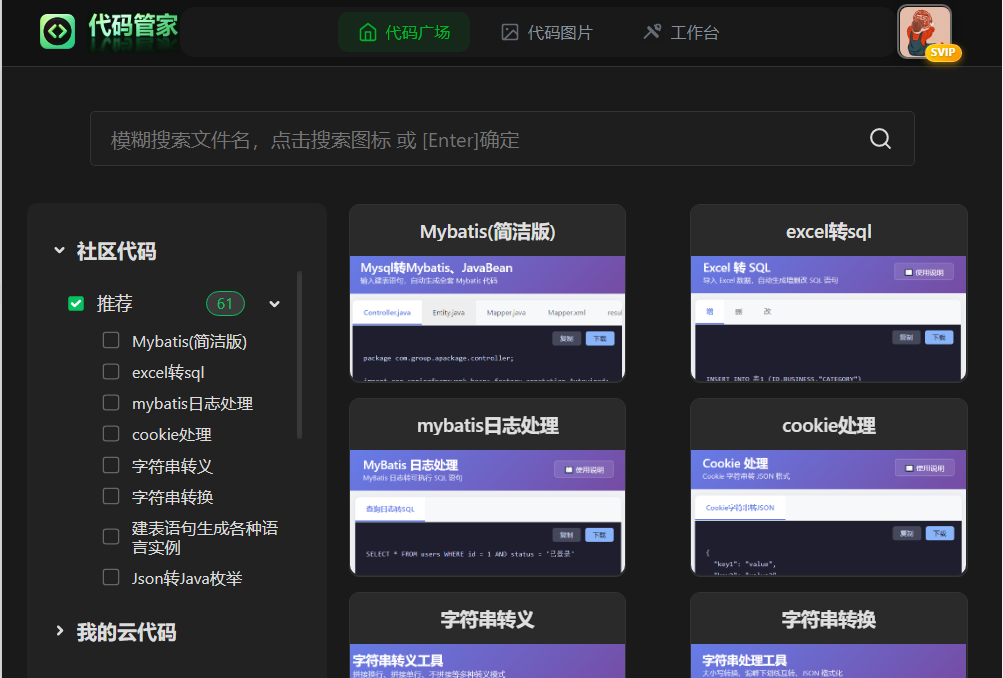Check the excel转sql checkbox
The width and height of the screenshot is (1003, 678).
(x=111, y=372)
